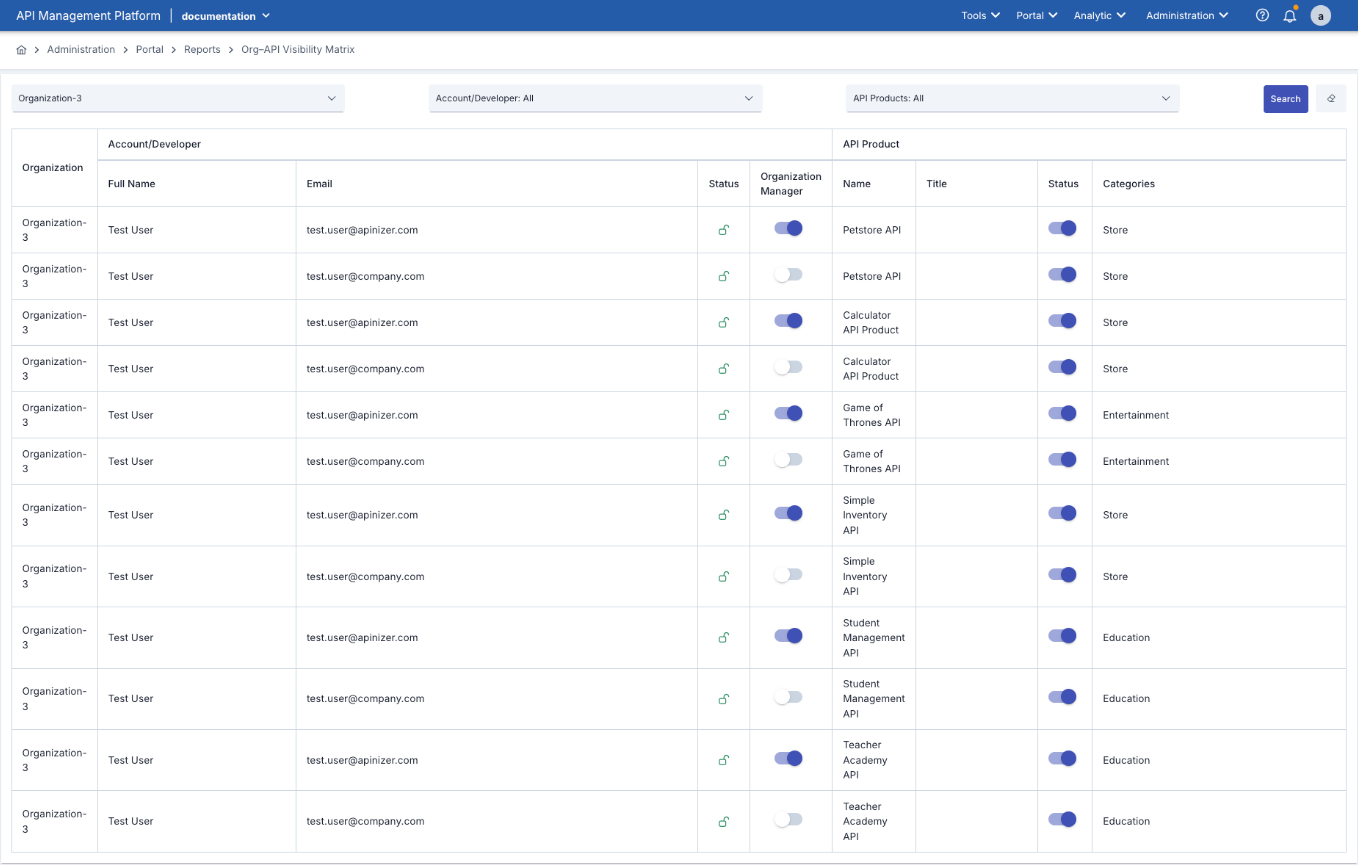1358x865 pixels.
Task: Enable Organization Manager for second Calculator API row
Action: (x=789, y=367)
